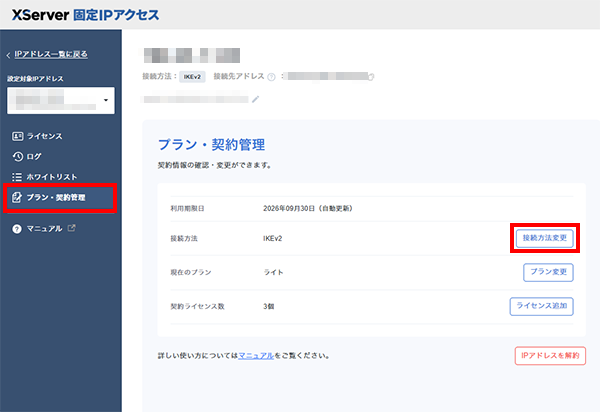Click the 接続方法変更 button
The width and height of the screenshot is (600, 412).
pyautogui.click(x=545, y=238)
